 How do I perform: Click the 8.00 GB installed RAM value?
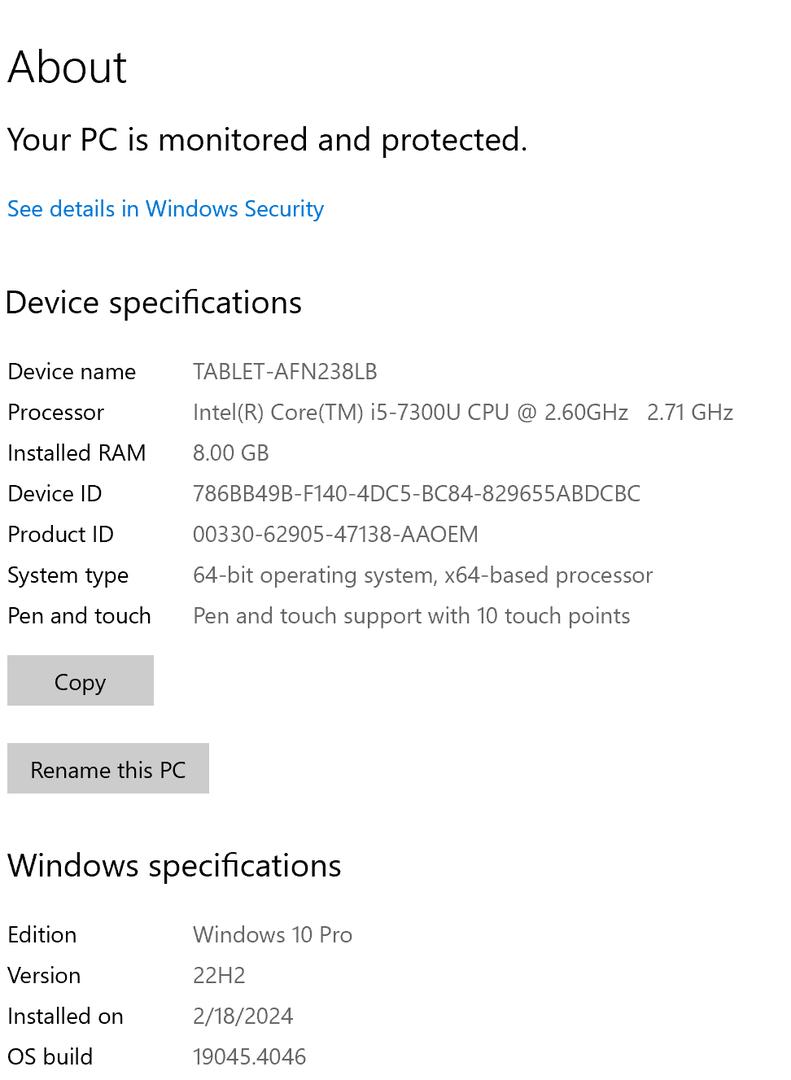pos(230,453)
